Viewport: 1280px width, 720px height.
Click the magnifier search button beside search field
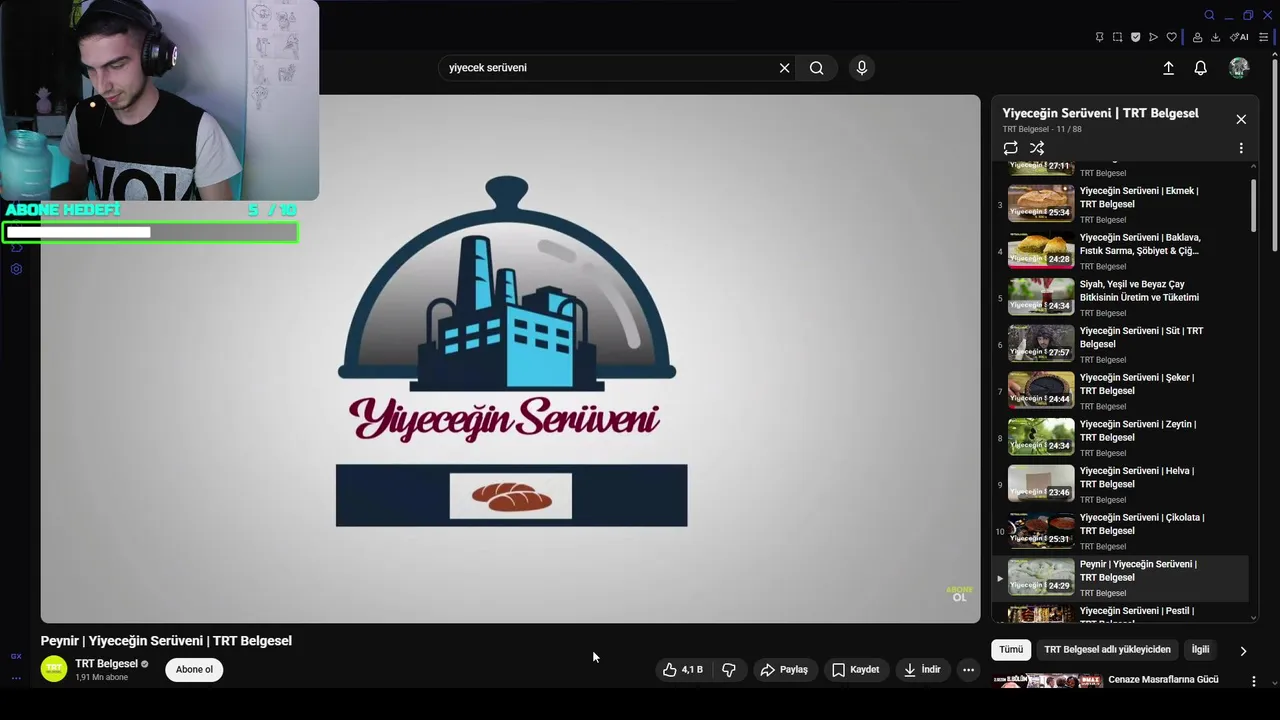[x=817, y=68]
